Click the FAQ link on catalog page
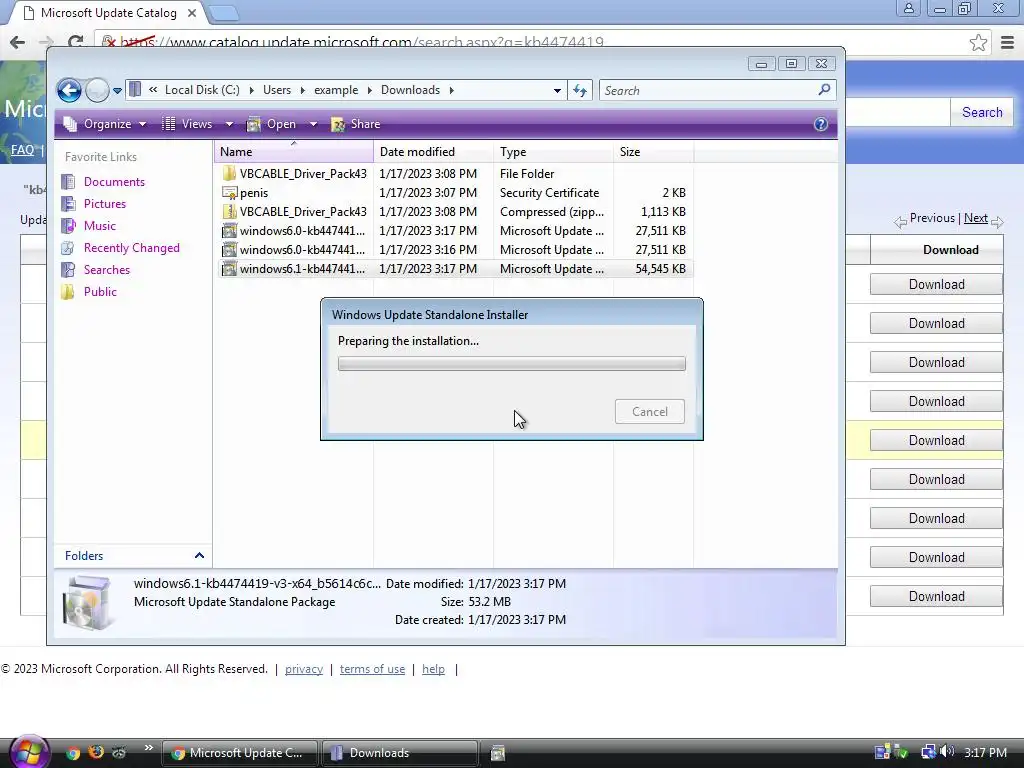This screenshot has height=768, width=1024. pyautogui.click(x=22, y=150)
